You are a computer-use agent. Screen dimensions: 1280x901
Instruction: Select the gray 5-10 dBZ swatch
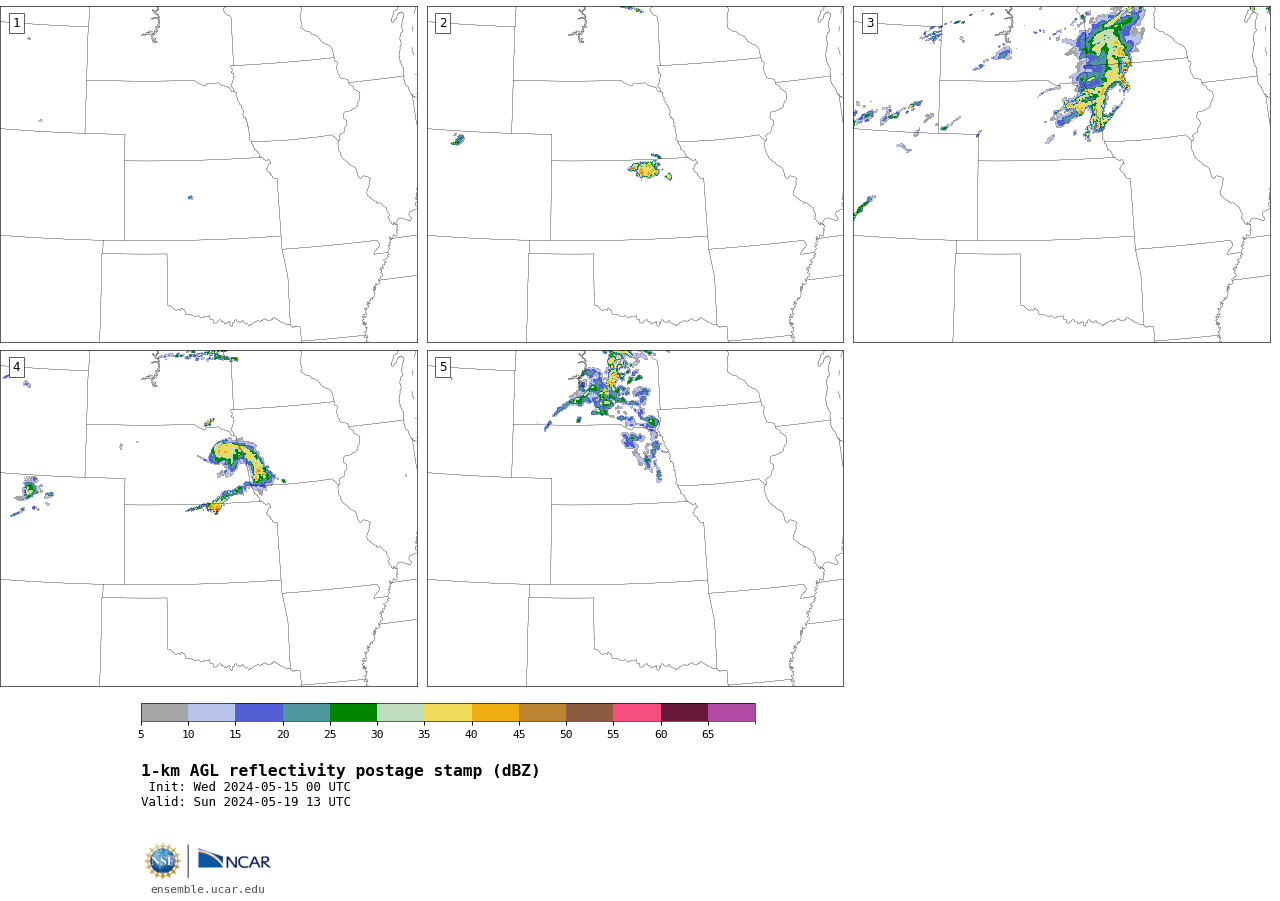(x=164, y=713)
